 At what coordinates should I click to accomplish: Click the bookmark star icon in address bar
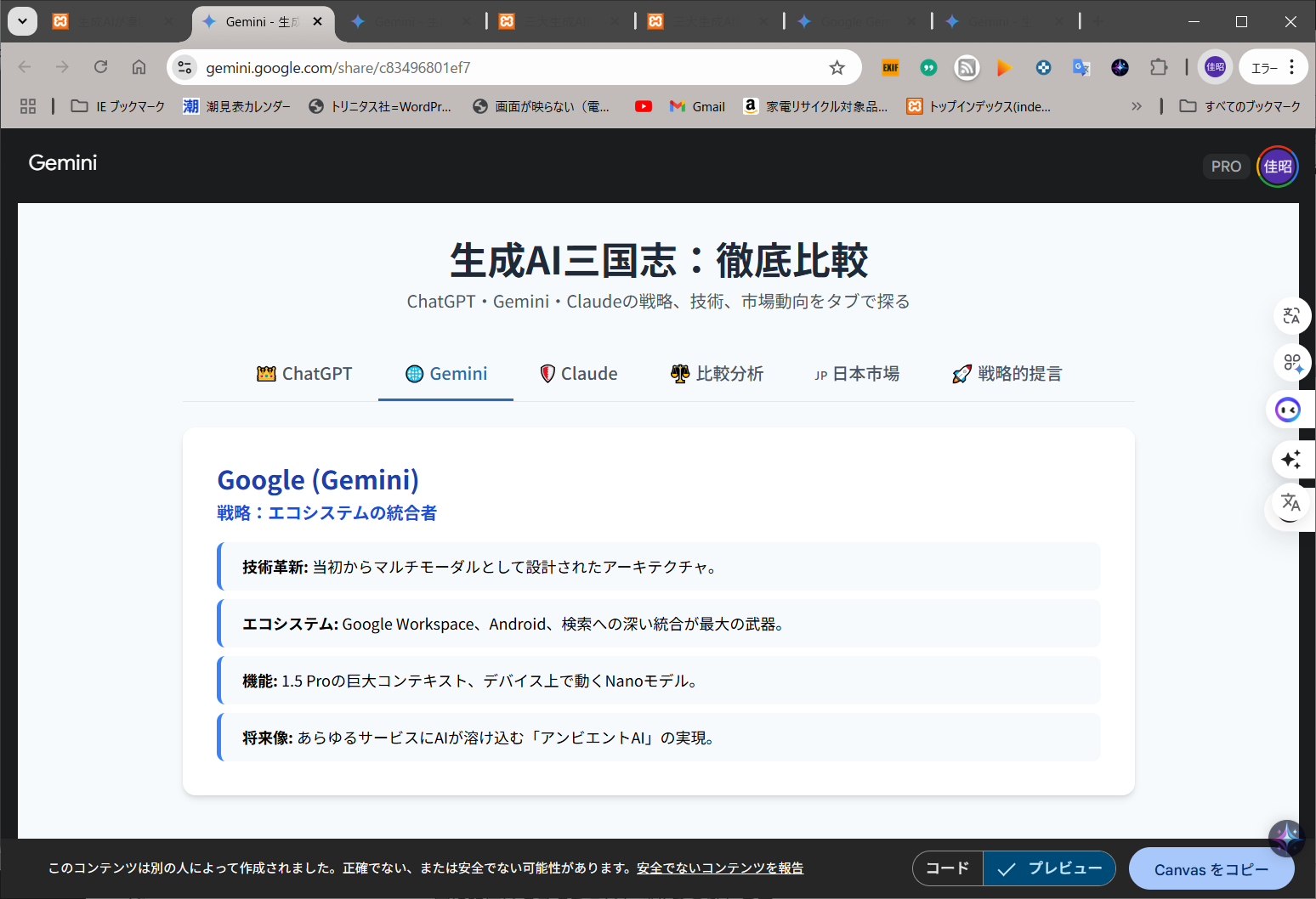(837, 68)
